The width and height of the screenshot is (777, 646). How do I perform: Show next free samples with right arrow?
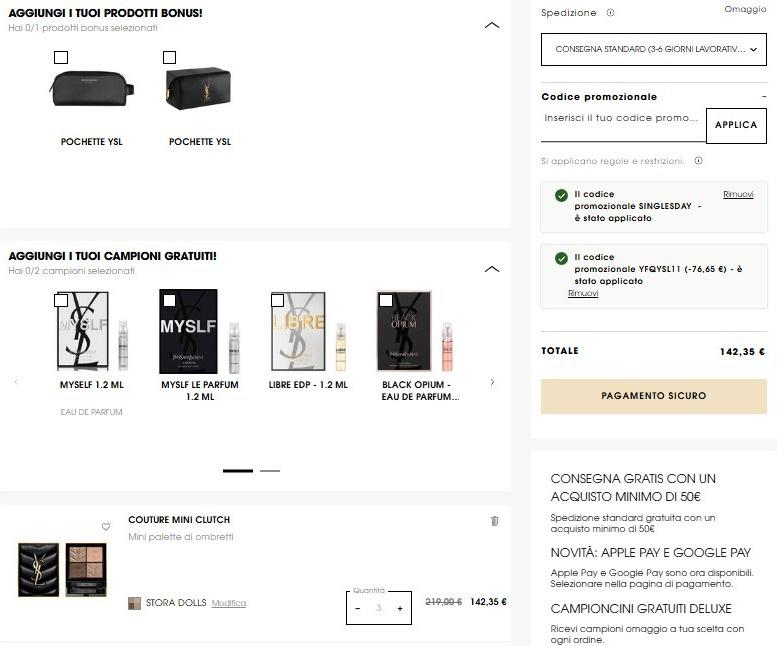(492, 382)
